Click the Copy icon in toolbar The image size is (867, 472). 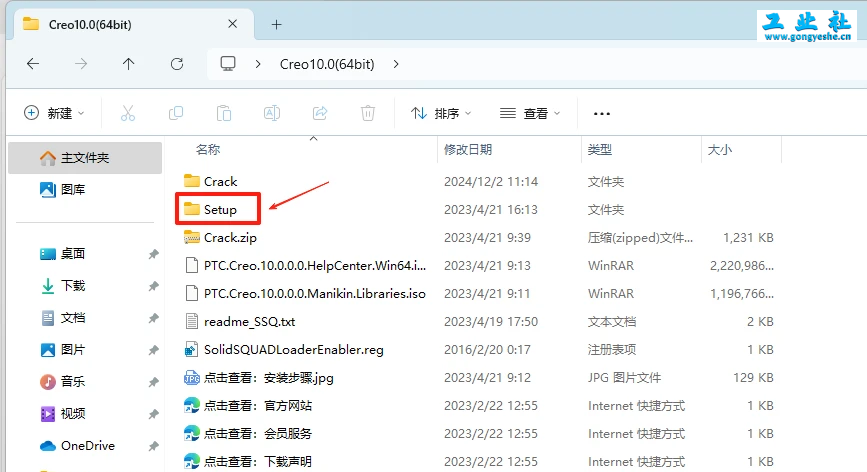pos(176,113)
